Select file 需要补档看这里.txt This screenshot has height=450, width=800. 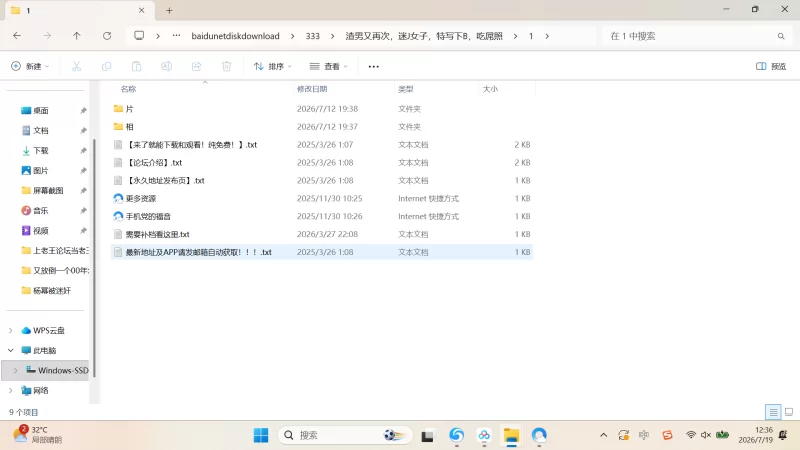157,234
